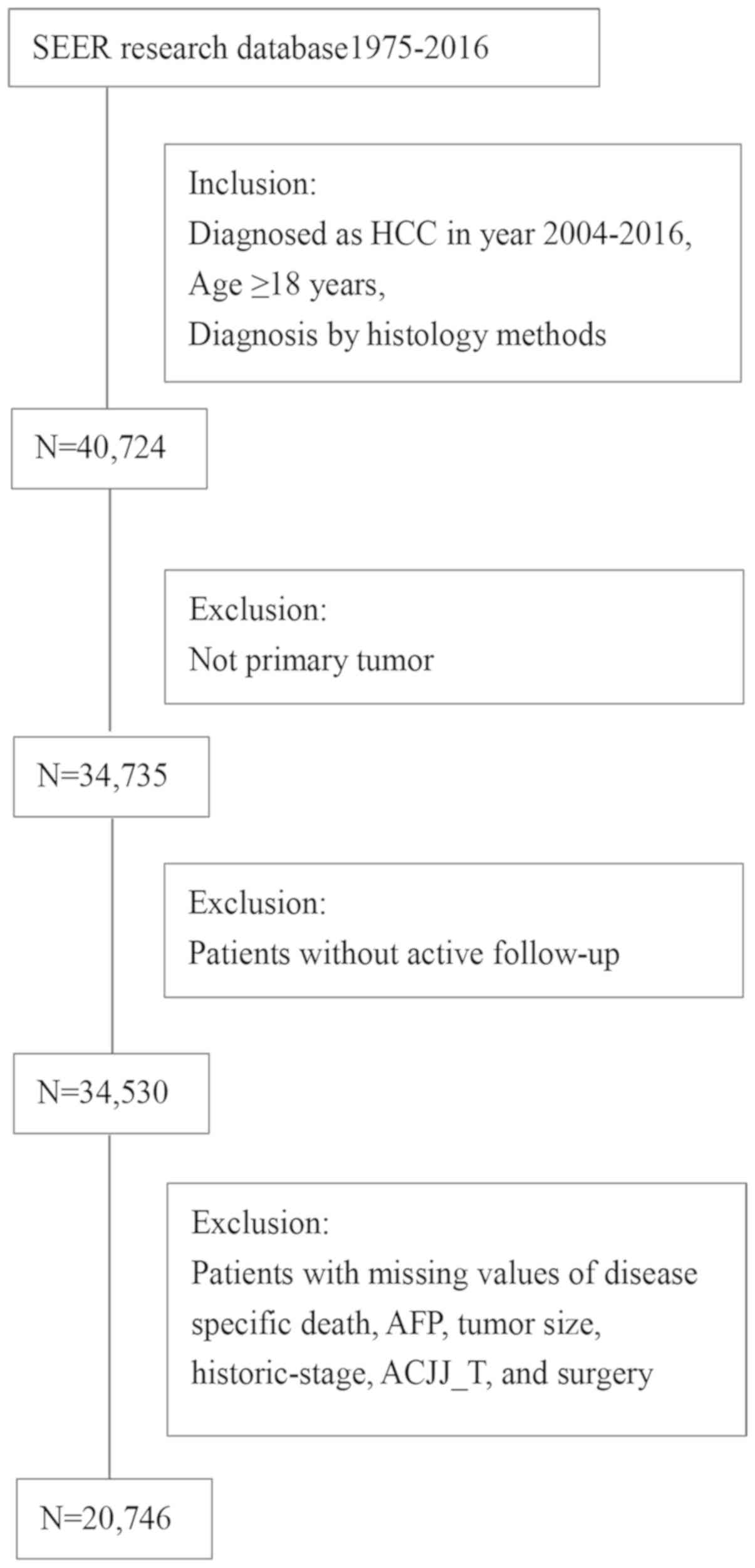Click the 'specific death, AFP, tumor size' line
The height and width of the screenshot is (1568, 755).
pyautogui.click(x=396, y=1324)
